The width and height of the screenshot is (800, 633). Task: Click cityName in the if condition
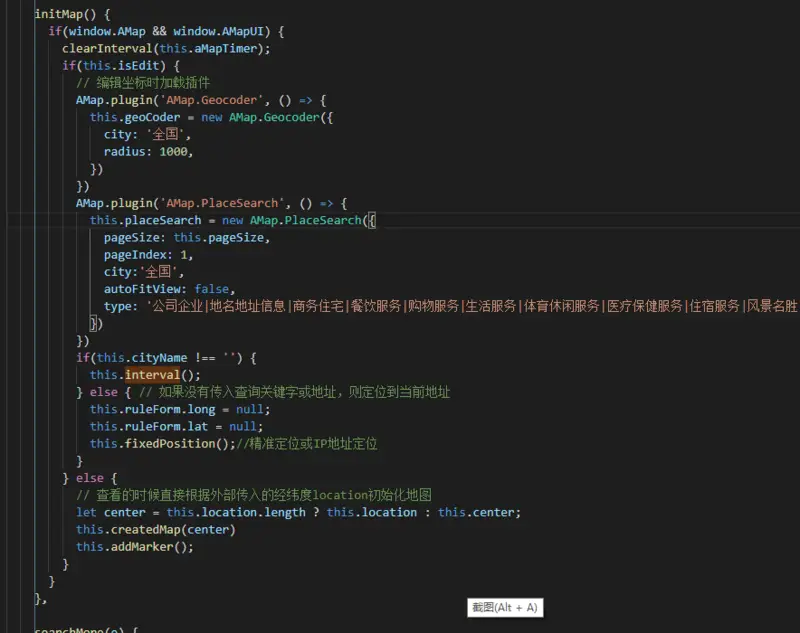(x=159, y=358)
